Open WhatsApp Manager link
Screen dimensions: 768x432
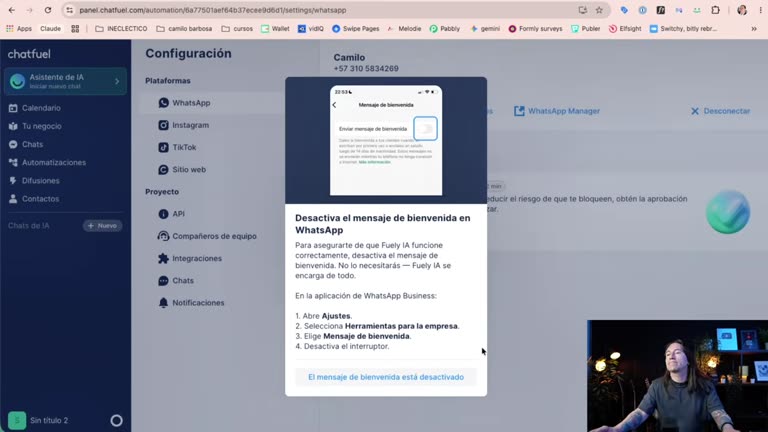(557, 111)
